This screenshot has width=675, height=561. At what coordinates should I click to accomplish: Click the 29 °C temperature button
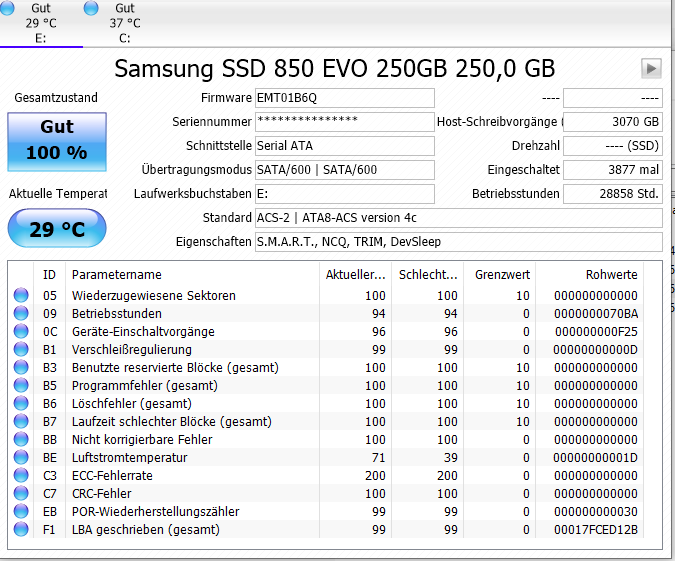[x=57, y=229]
